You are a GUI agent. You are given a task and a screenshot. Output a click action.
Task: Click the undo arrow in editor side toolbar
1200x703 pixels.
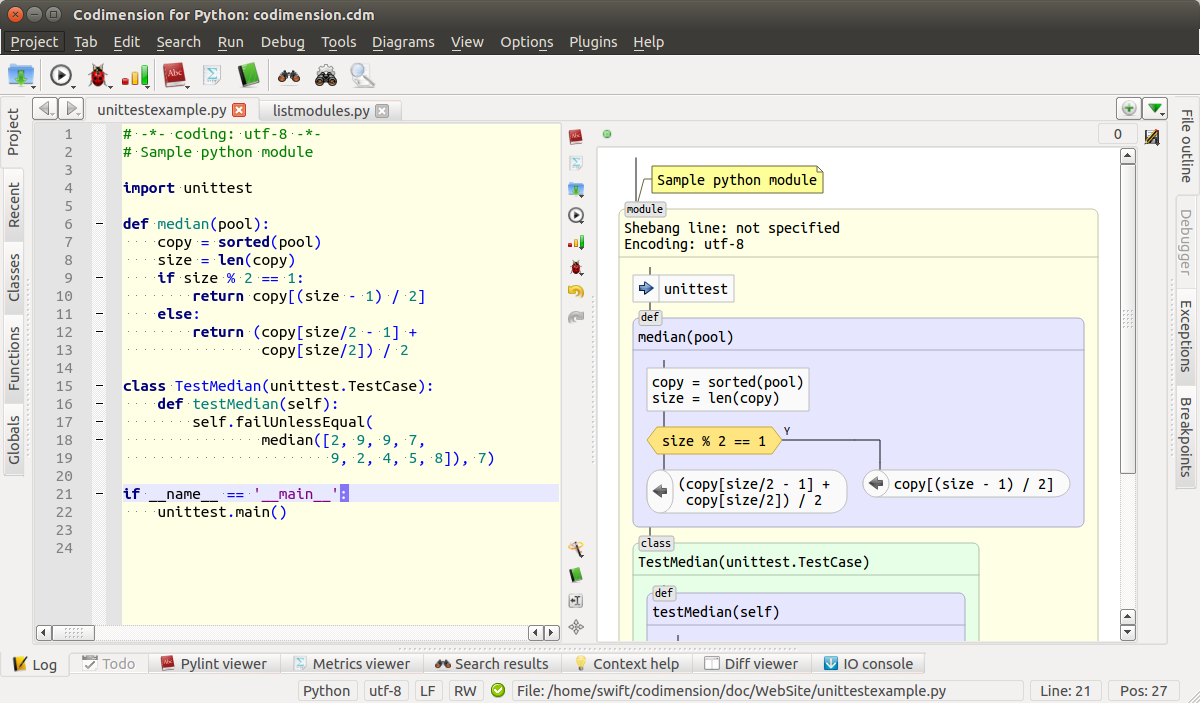576,291
